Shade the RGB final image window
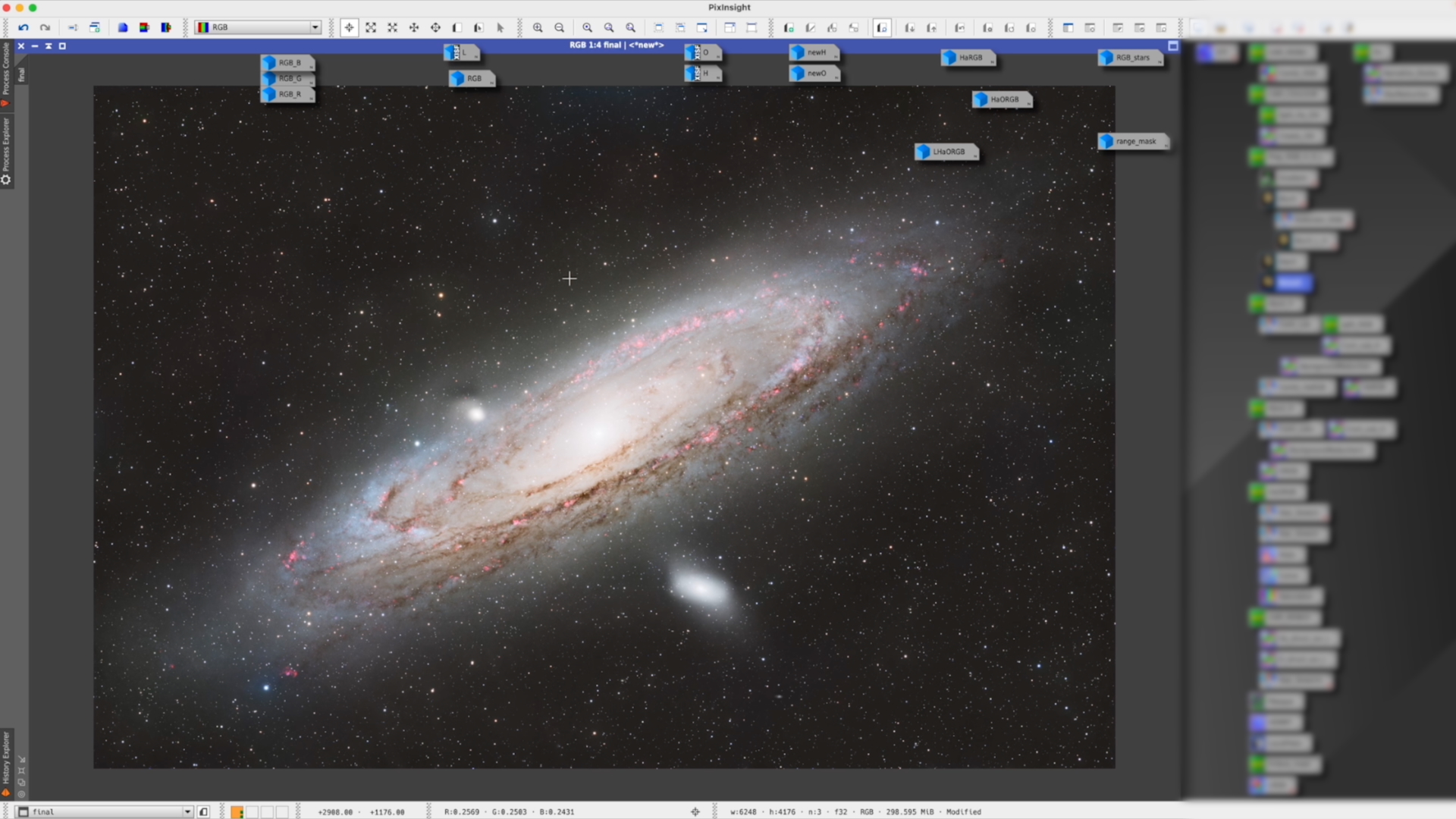Image resolution: width=1456 pixels, height=819 pixels. [x=49, y=46]
